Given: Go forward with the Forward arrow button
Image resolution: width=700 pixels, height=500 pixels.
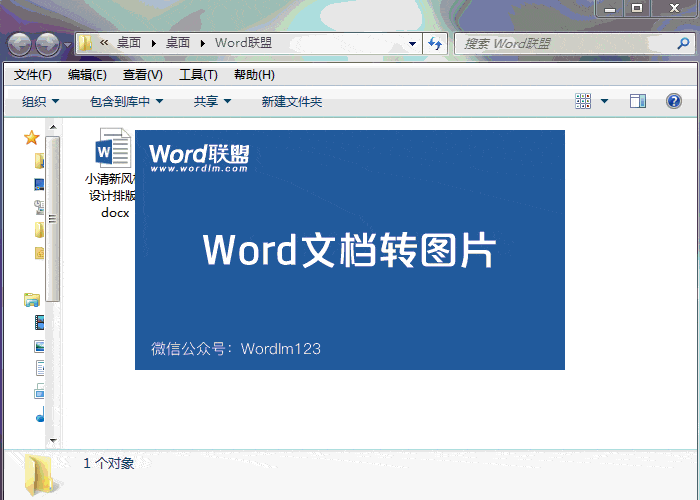Looking at the screenshot, I should tap(48, 44).
